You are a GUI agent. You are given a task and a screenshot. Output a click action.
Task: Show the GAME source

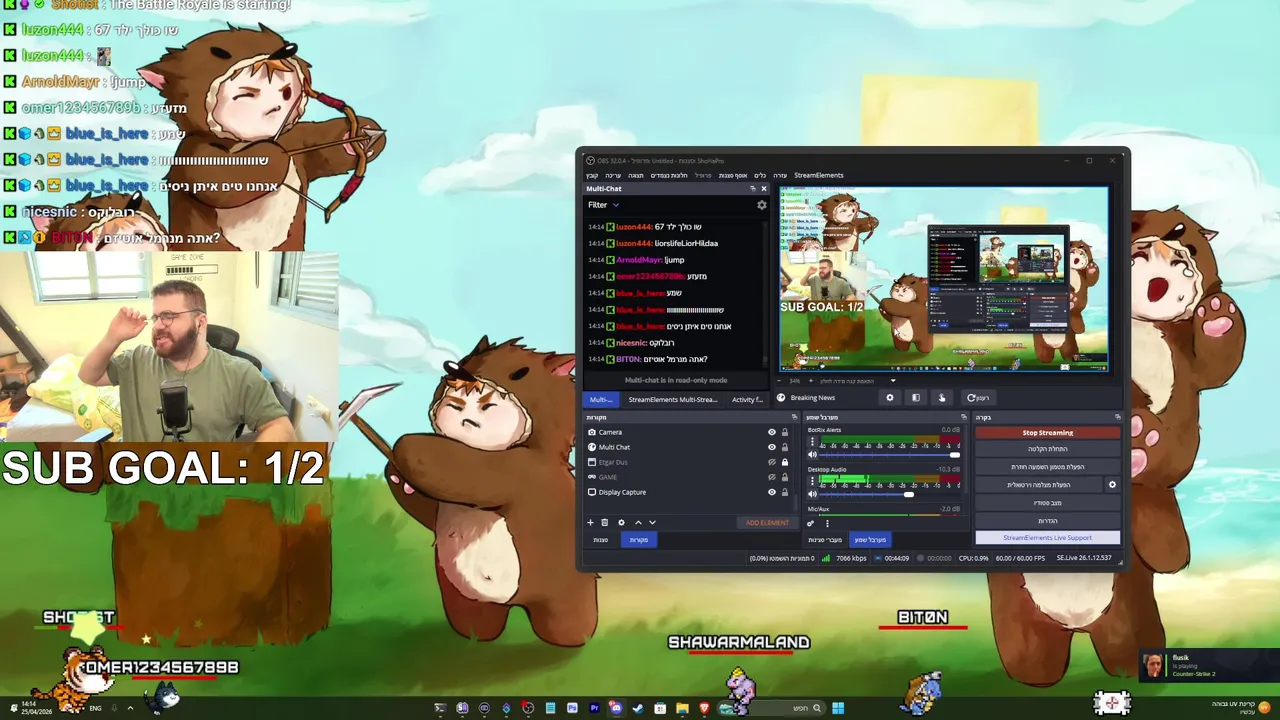[x=771, y=477]
